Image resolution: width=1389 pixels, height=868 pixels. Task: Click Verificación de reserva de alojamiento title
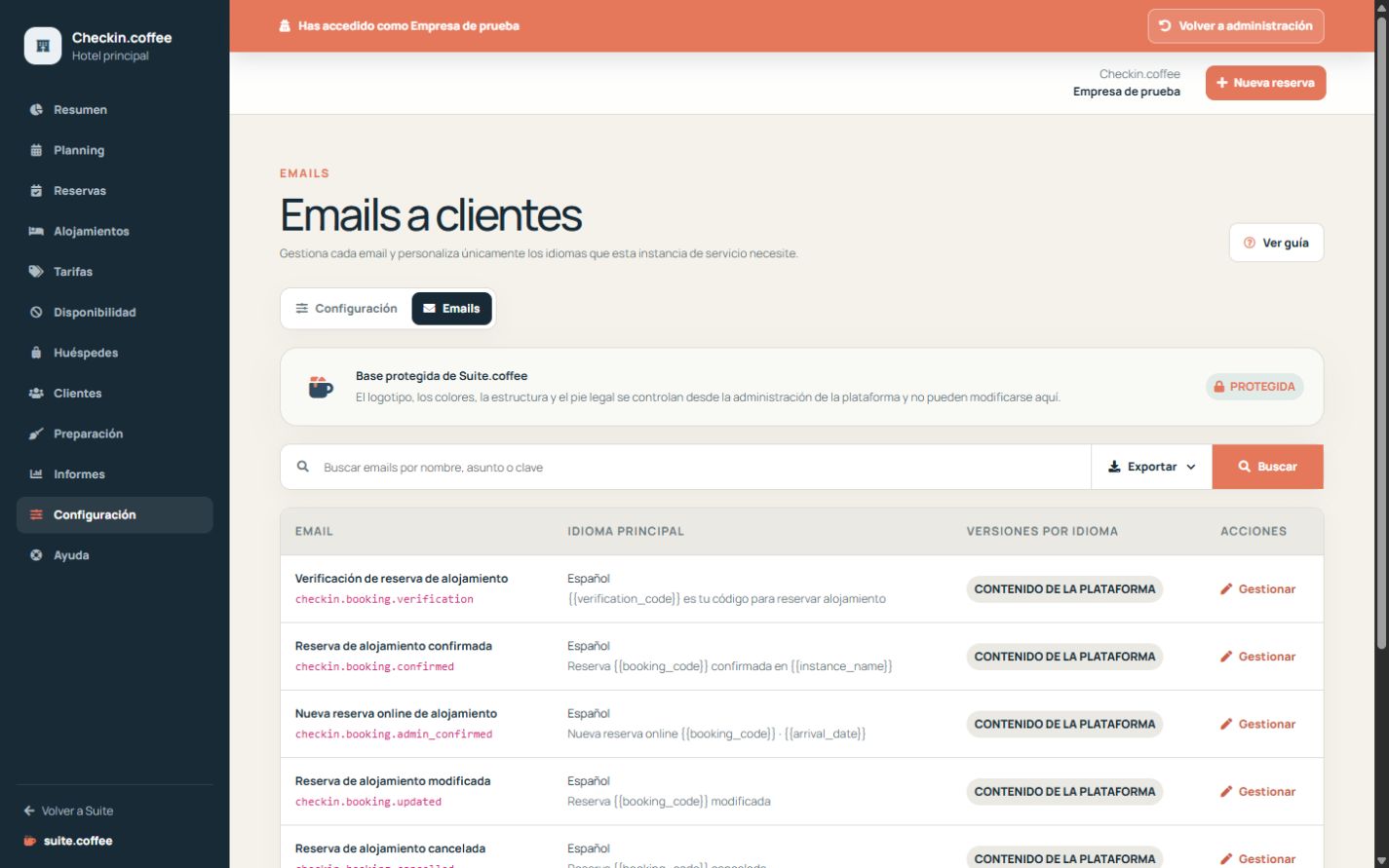[402, 579]
